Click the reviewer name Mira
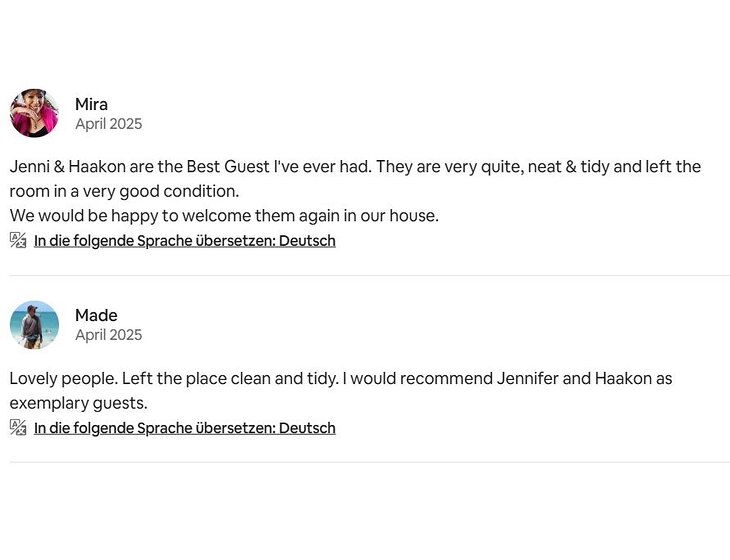The height and width of the screenshot is (560, 730). (x=91, y=104)
